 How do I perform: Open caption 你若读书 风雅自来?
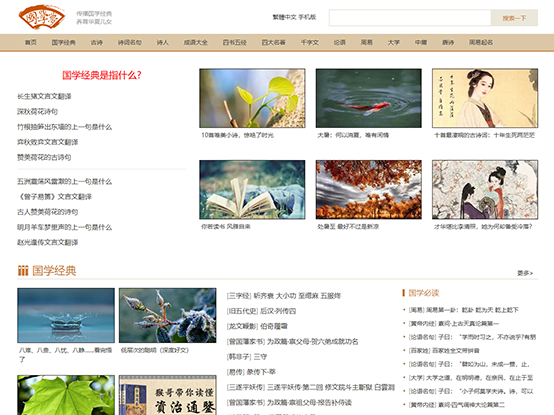tap(226, 226)
